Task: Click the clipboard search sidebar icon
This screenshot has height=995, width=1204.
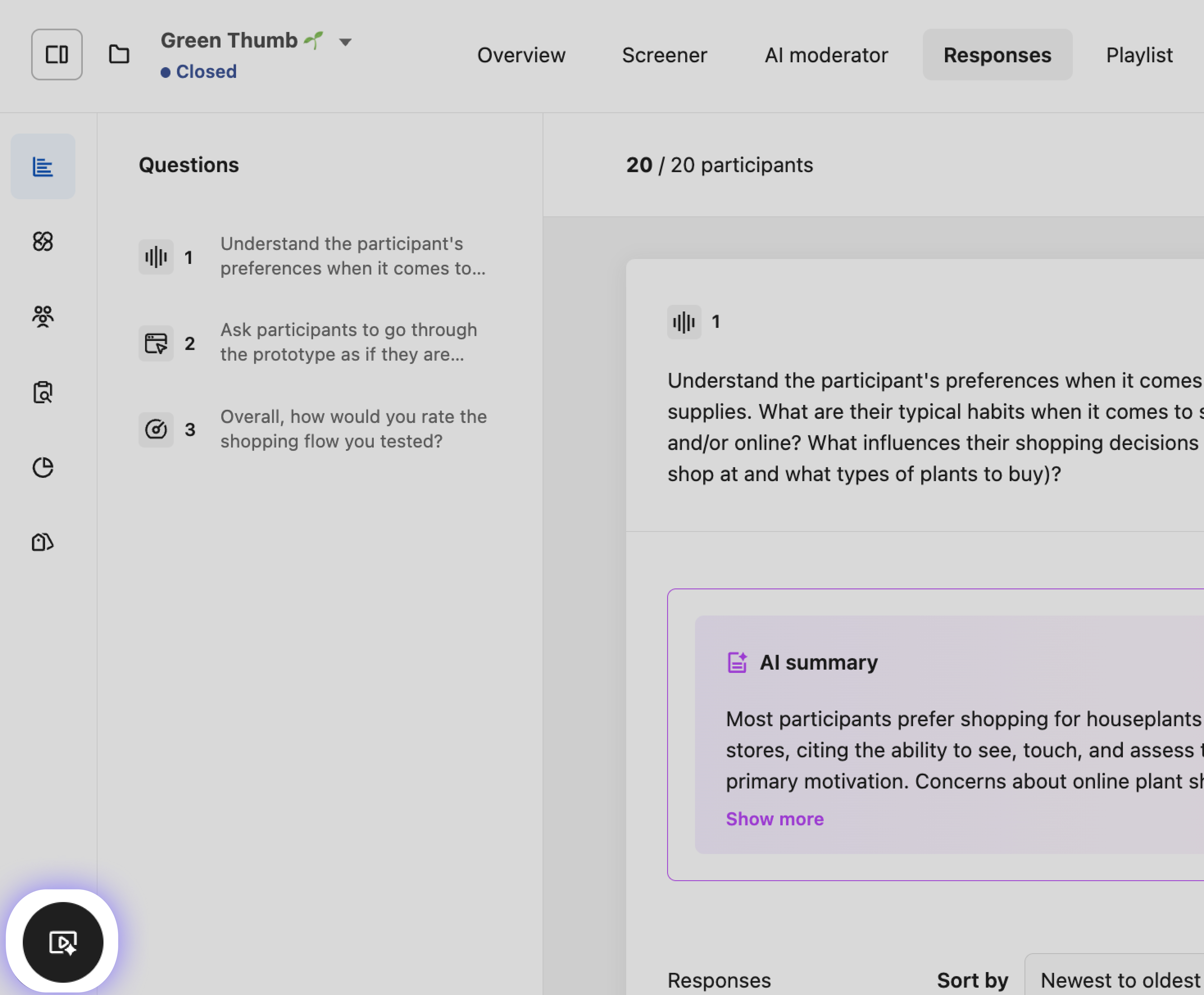Action: [x=43, y=392]
